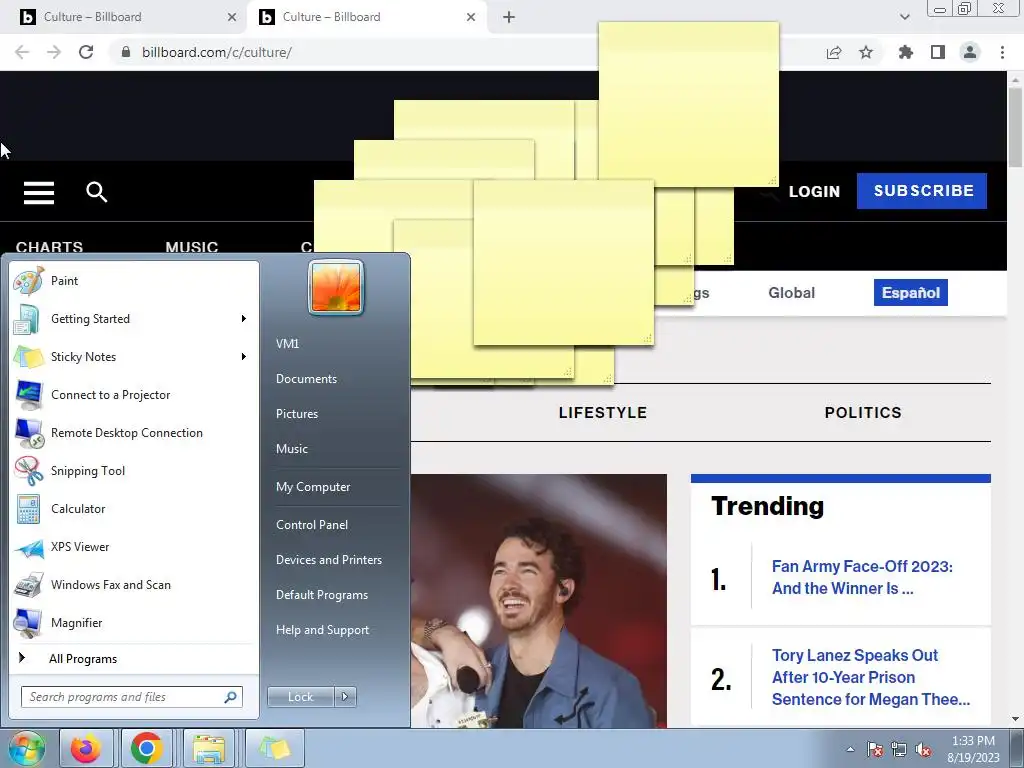Open Chrome extensions puzzle icon
The height and width of the screenshot is (768, 1024).
click(x=905, y=52)
